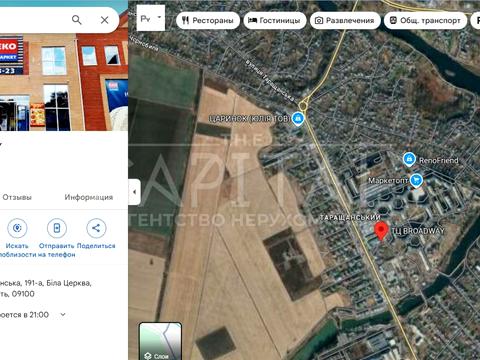This screenshot has height=360, width=480.
Task: Collapse the side panel arrow
Action: click(x=134, y=192)
